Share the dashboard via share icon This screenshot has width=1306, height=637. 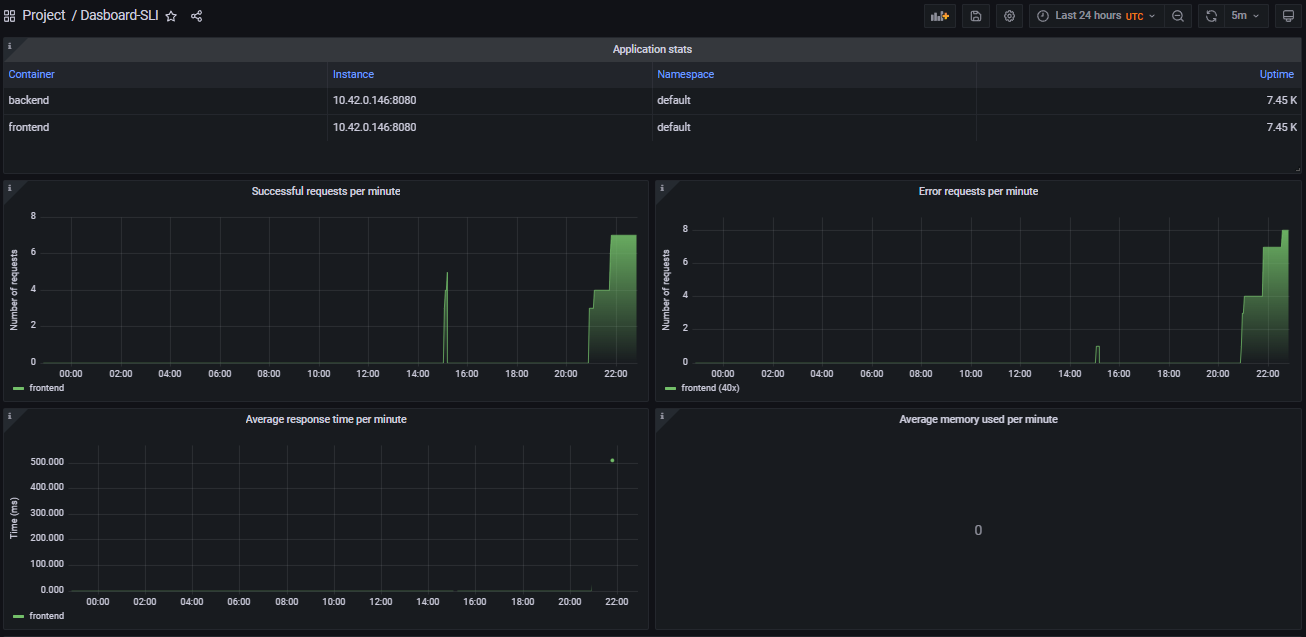point(196,16)
